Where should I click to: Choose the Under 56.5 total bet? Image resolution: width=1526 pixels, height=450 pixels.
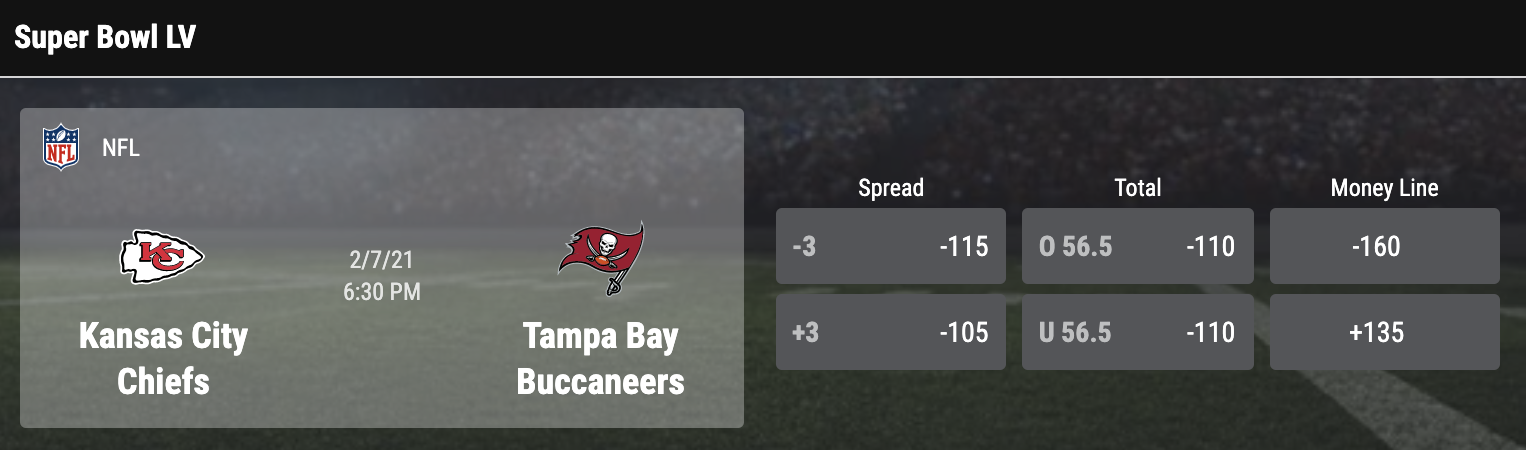click(x=1137, y=332)
